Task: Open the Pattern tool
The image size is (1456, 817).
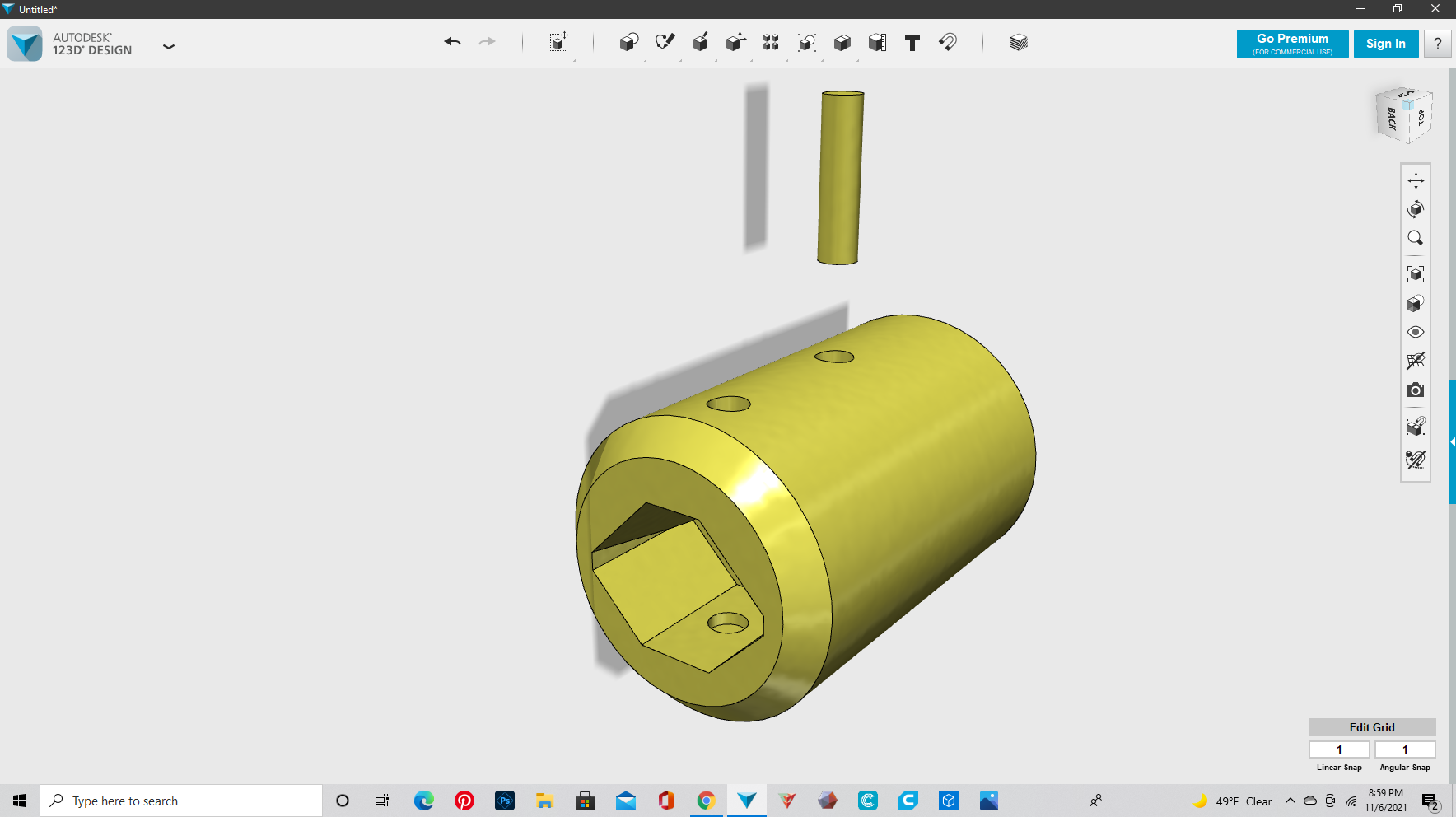Action: pos(771,43)
